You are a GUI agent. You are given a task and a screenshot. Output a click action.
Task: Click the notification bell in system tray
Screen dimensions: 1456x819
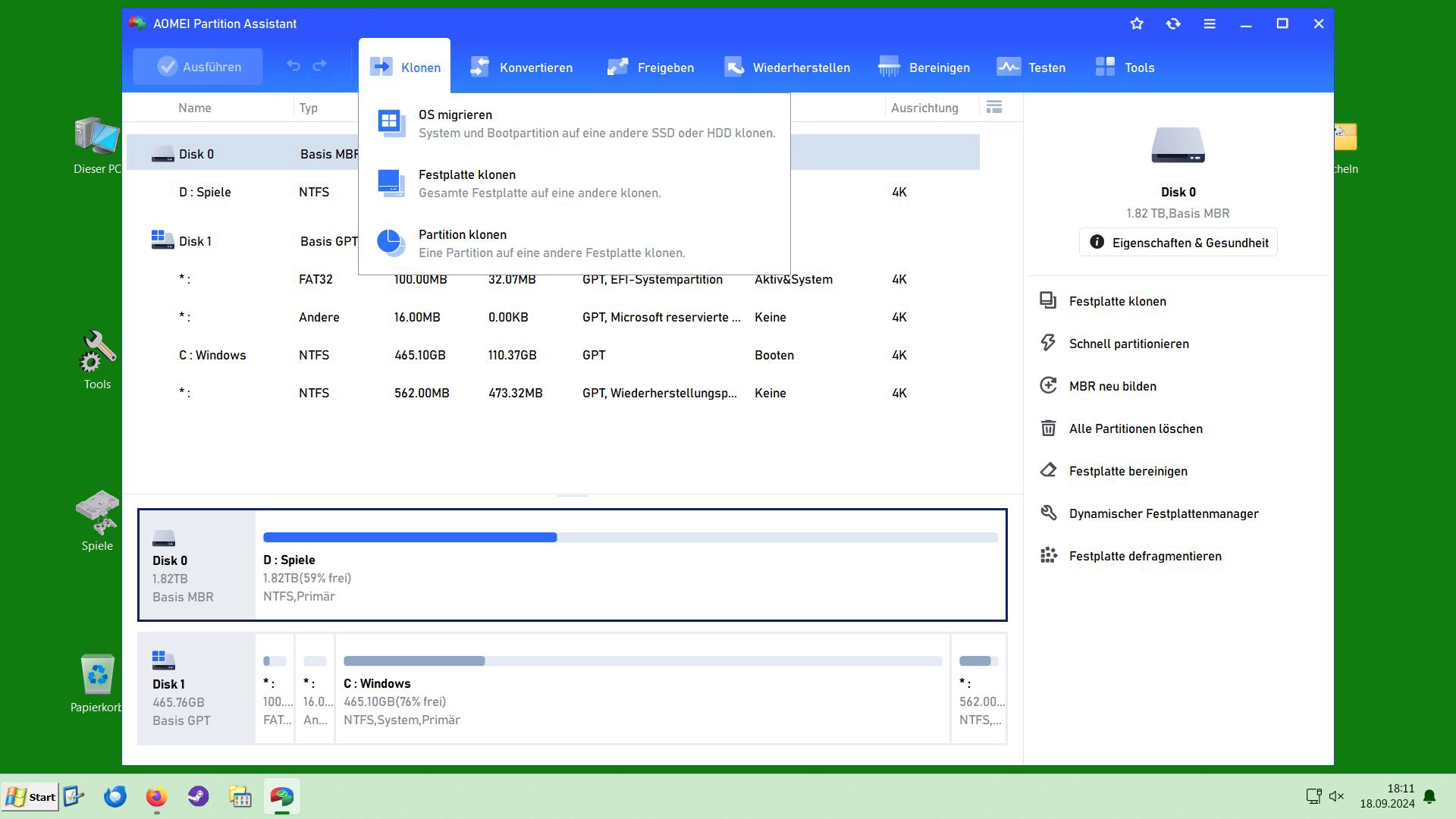pyautogui.click(x=1429, y=796)
